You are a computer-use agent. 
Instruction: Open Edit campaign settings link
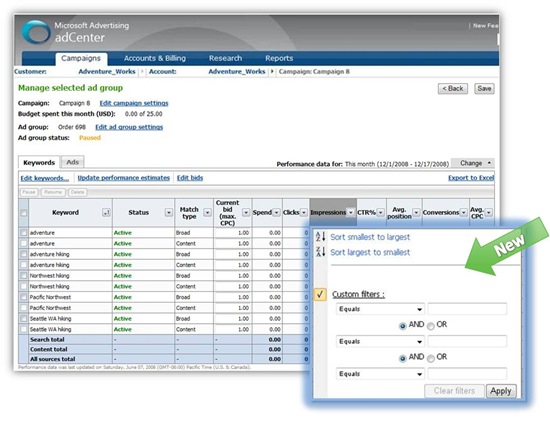point(134,103)
